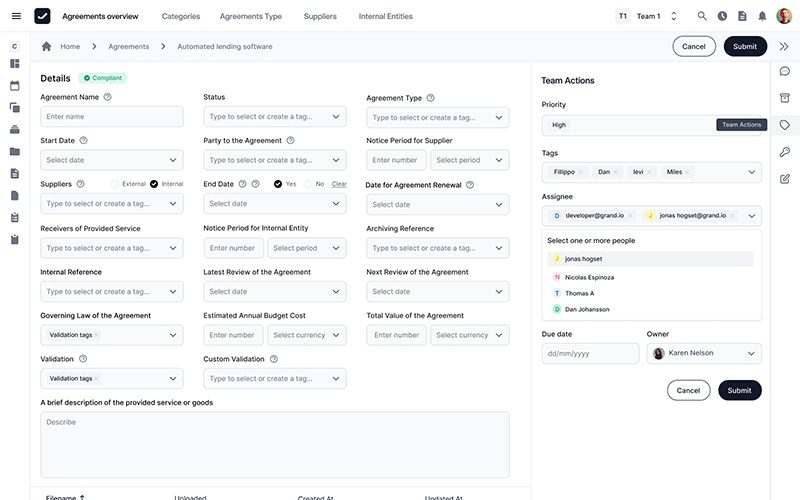Click the Start Date help icon

point(83,140)
